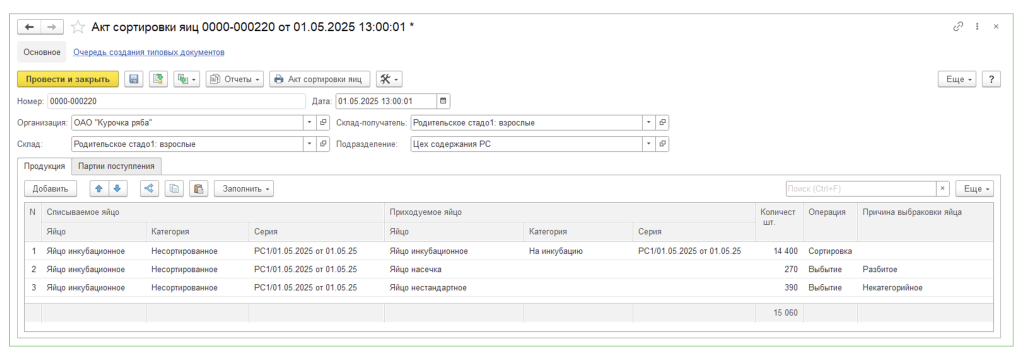Print Акт сортировки яиц
The height and width of the screenshot is (361, 1024).
[x=320, y=79]
